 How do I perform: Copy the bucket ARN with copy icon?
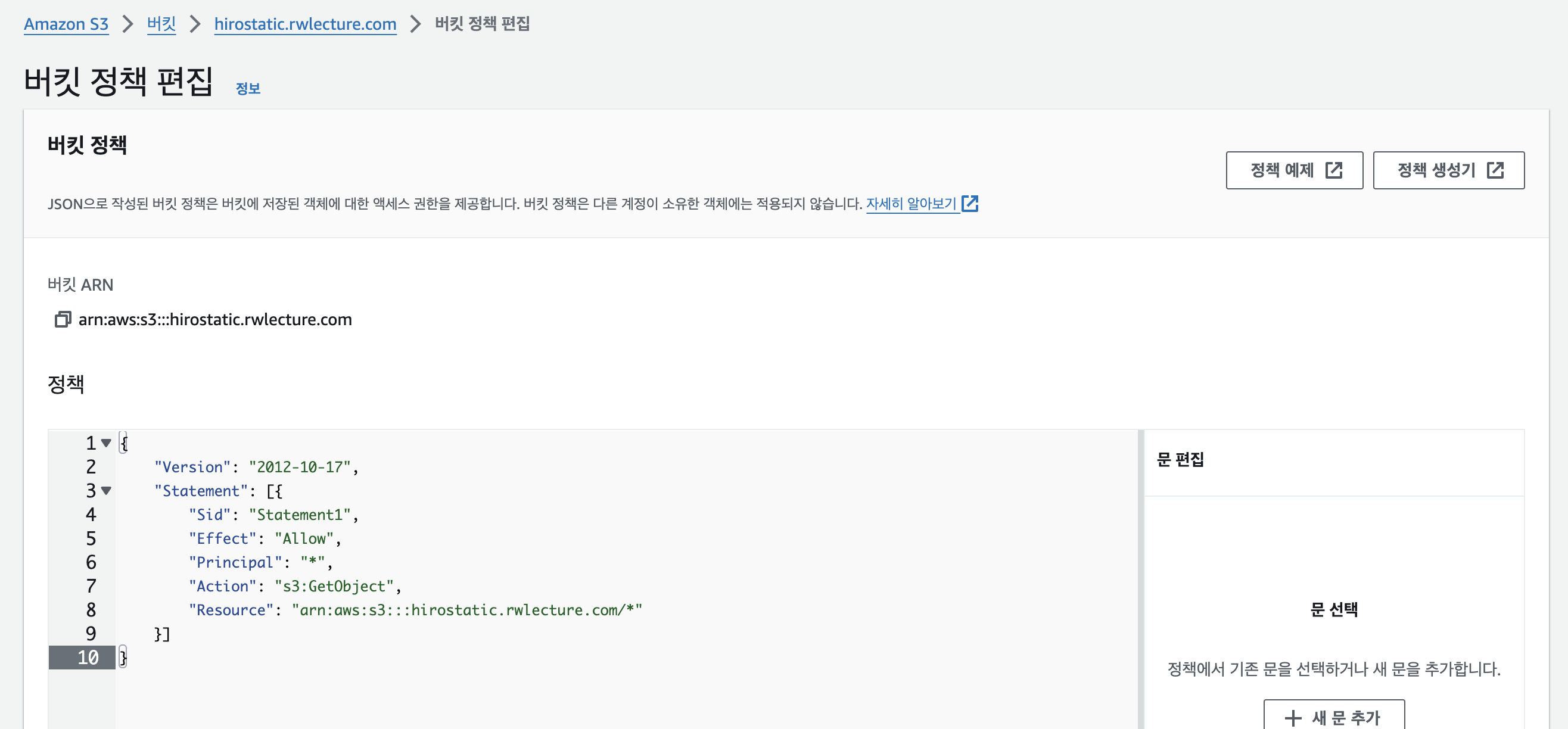(63, 319)
